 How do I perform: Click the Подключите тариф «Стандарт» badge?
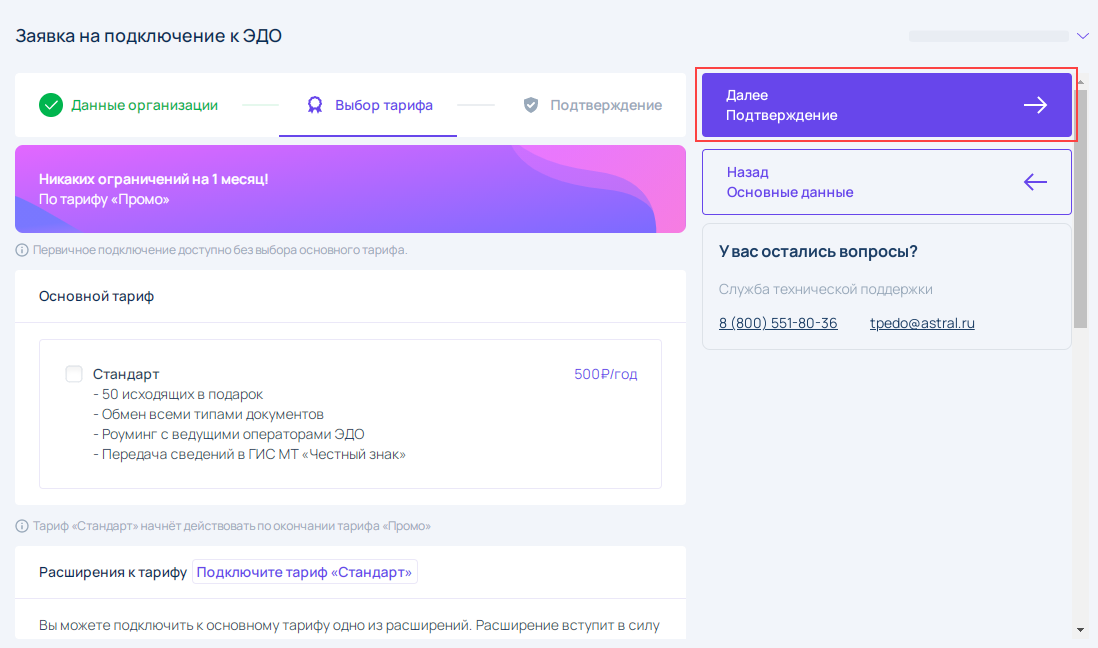[x=304, y=572]
